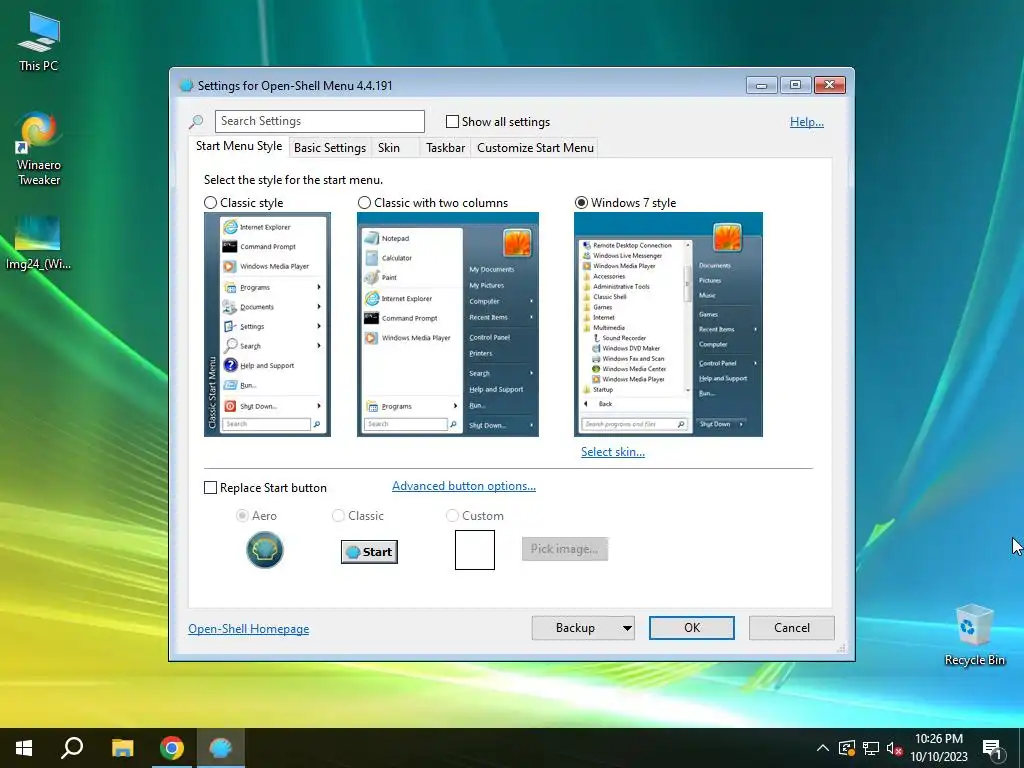Click the Pick image button
The height and width of the screenshot is (768, 1024).
click(564, 549)
